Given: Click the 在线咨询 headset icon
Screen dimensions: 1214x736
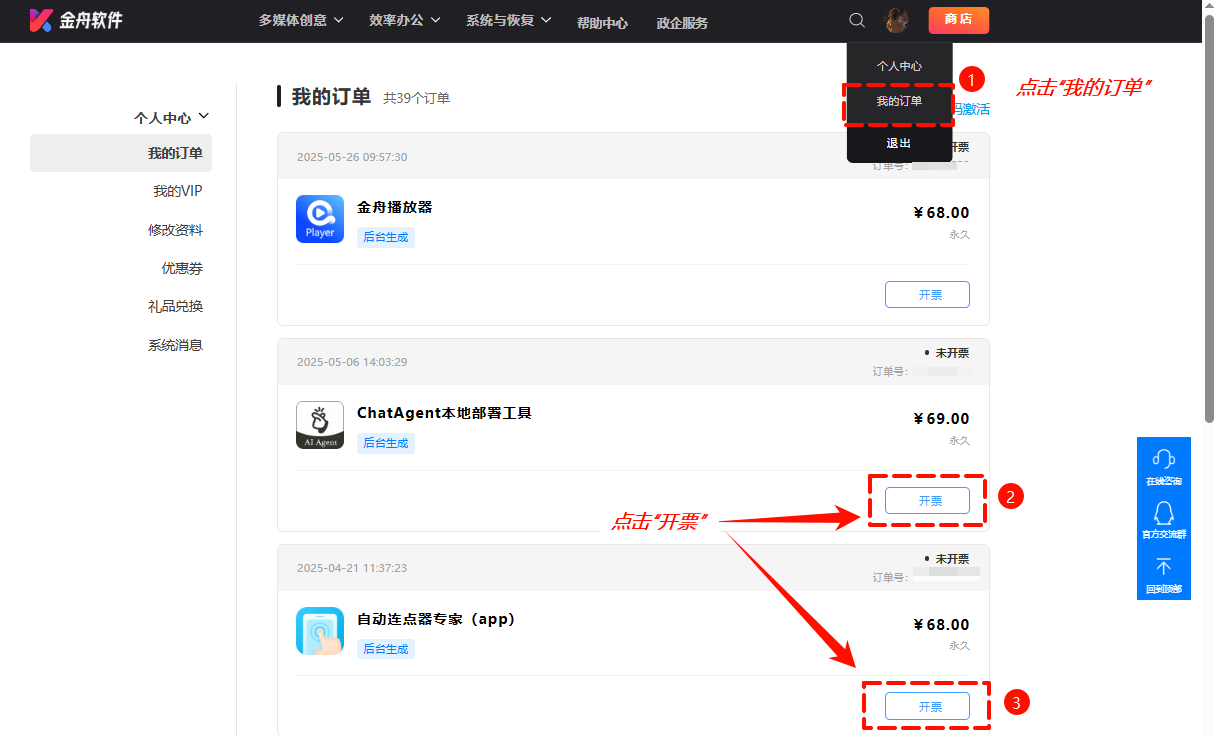Looking at the screenshot, I should pos(1163,458).
